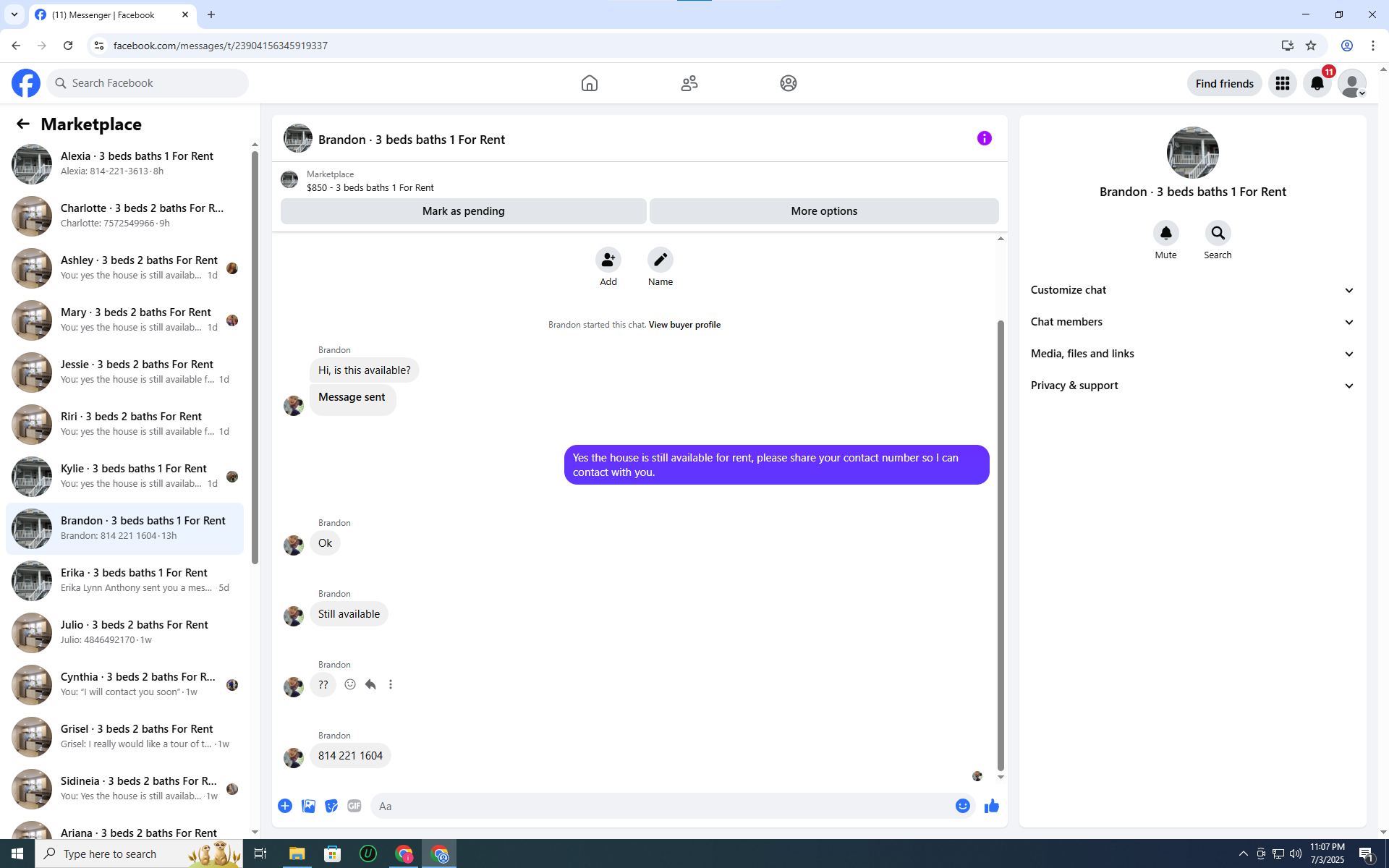This screenshot has width=1389, height=868.
Task: React to the '??' message with emoji icon
Action: [x=350, y=684]
